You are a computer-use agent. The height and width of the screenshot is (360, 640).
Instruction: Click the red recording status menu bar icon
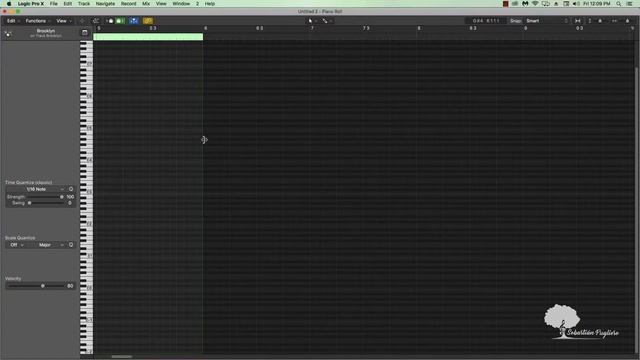[505, 4]
